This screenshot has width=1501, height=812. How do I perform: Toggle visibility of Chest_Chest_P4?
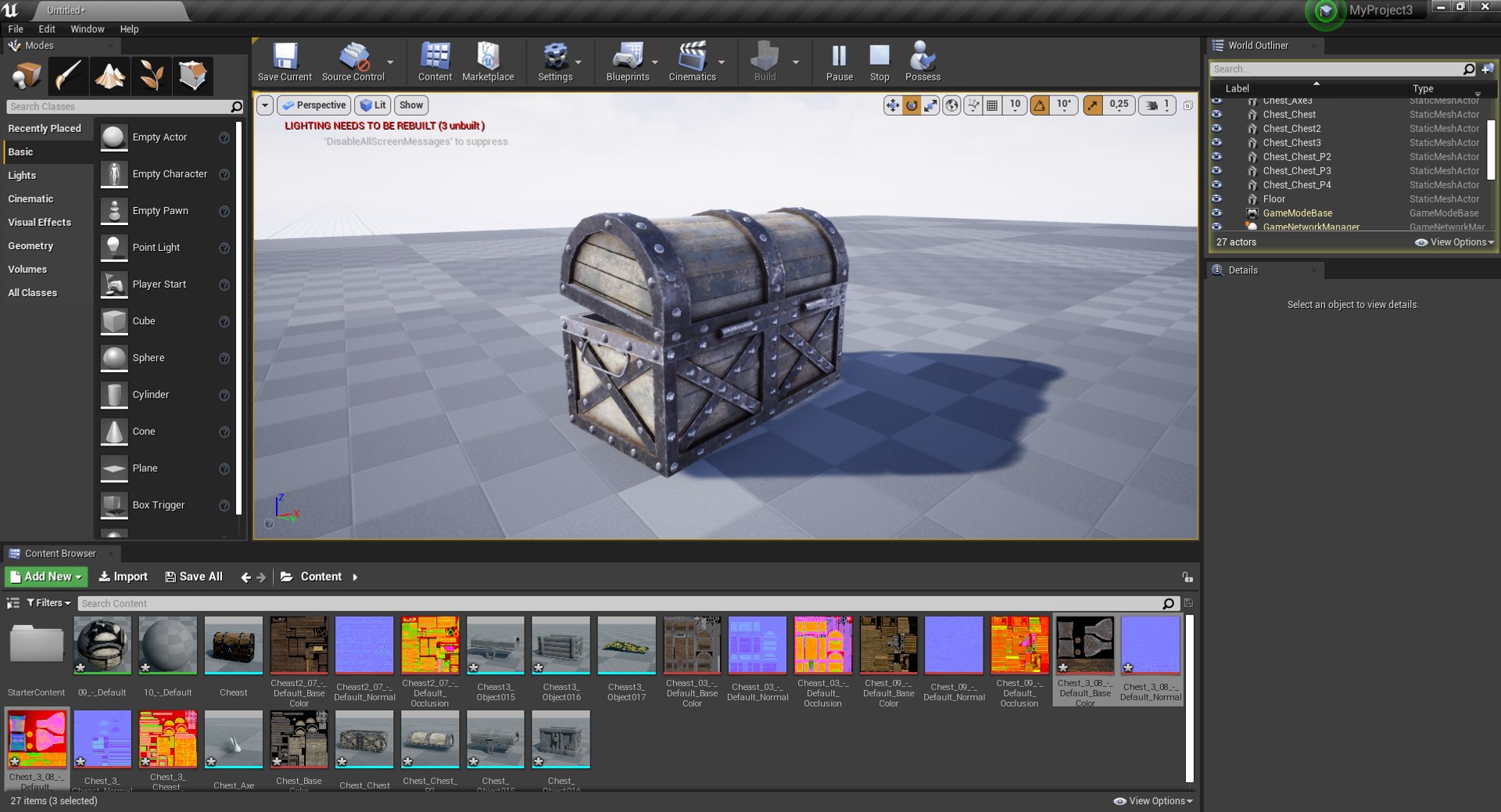(x=1216, y=184)
